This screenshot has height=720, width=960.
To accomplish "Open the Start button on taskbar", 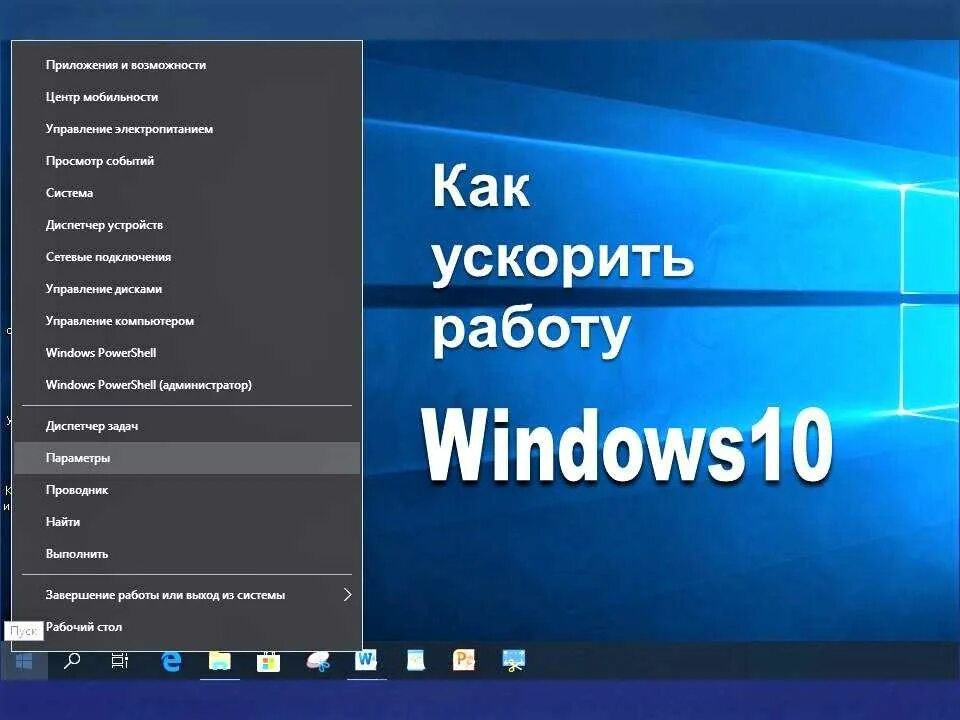I will 24,661.
